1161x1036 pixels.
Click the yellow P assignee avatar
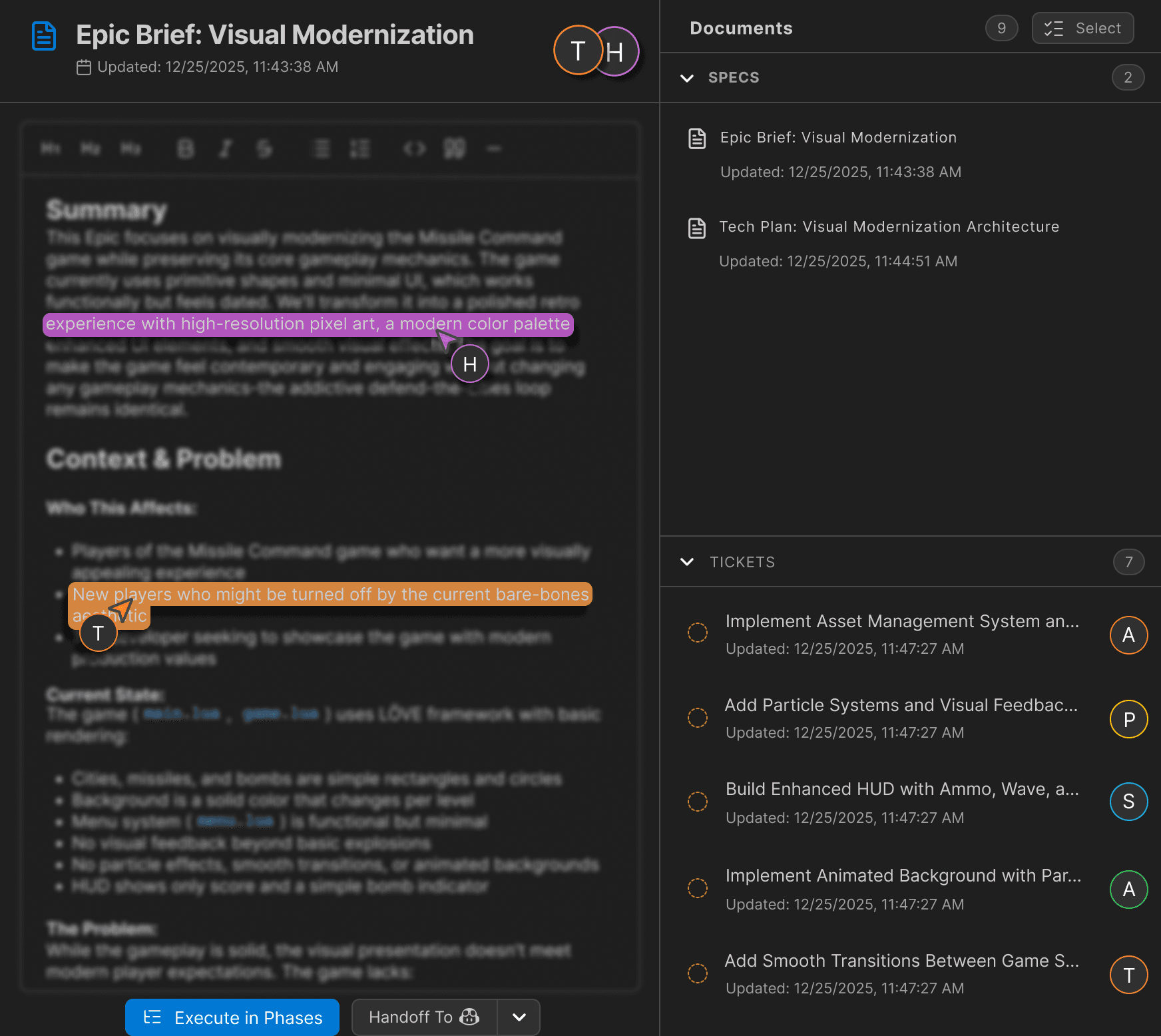pos(1129,719)
